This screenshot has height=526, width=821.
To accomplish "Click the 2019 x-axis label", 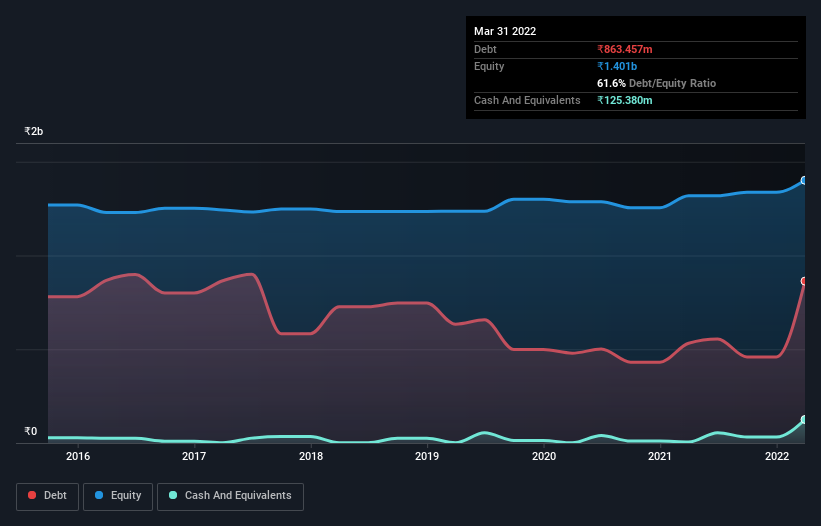I will (x=427, y=456).
